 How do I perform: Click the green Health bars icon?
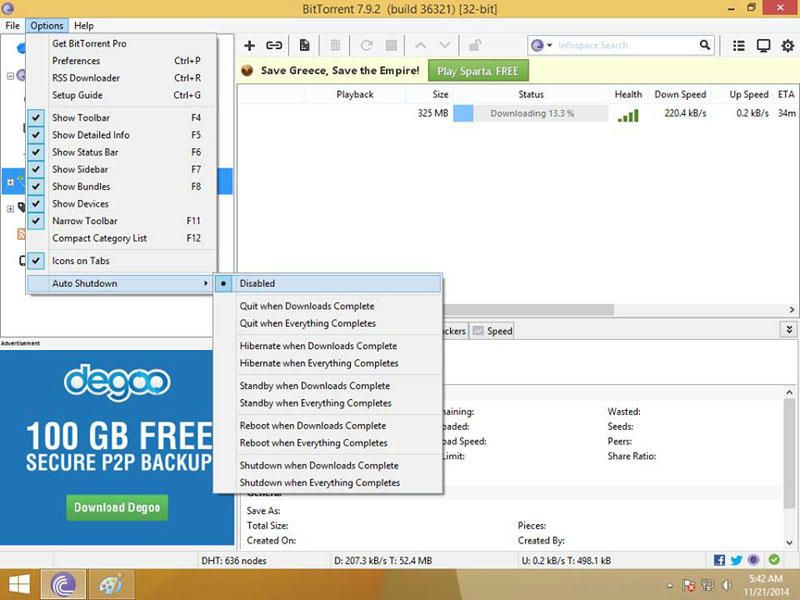point(628,115)
